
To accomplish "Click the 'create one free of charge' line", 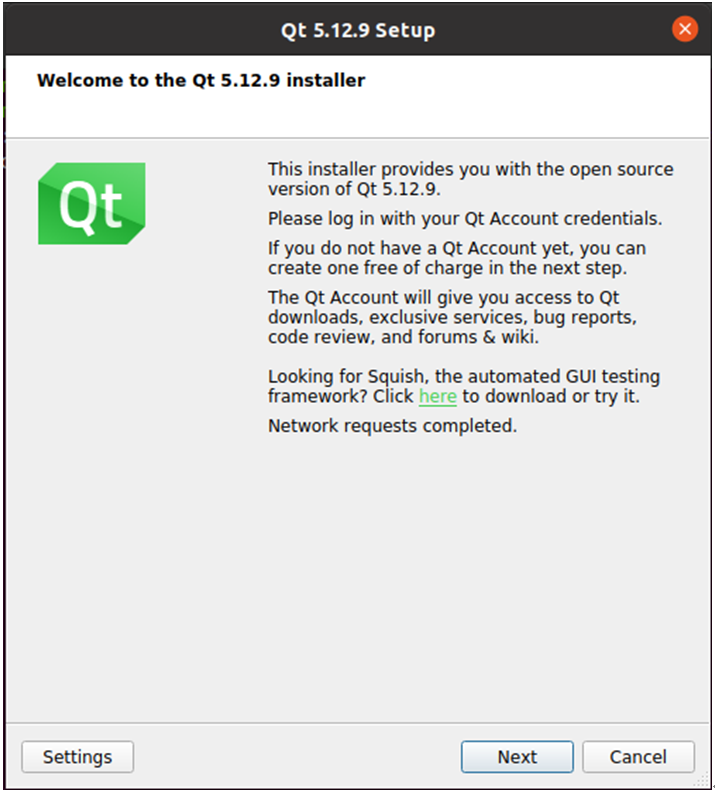I will [x=447, y=268].
